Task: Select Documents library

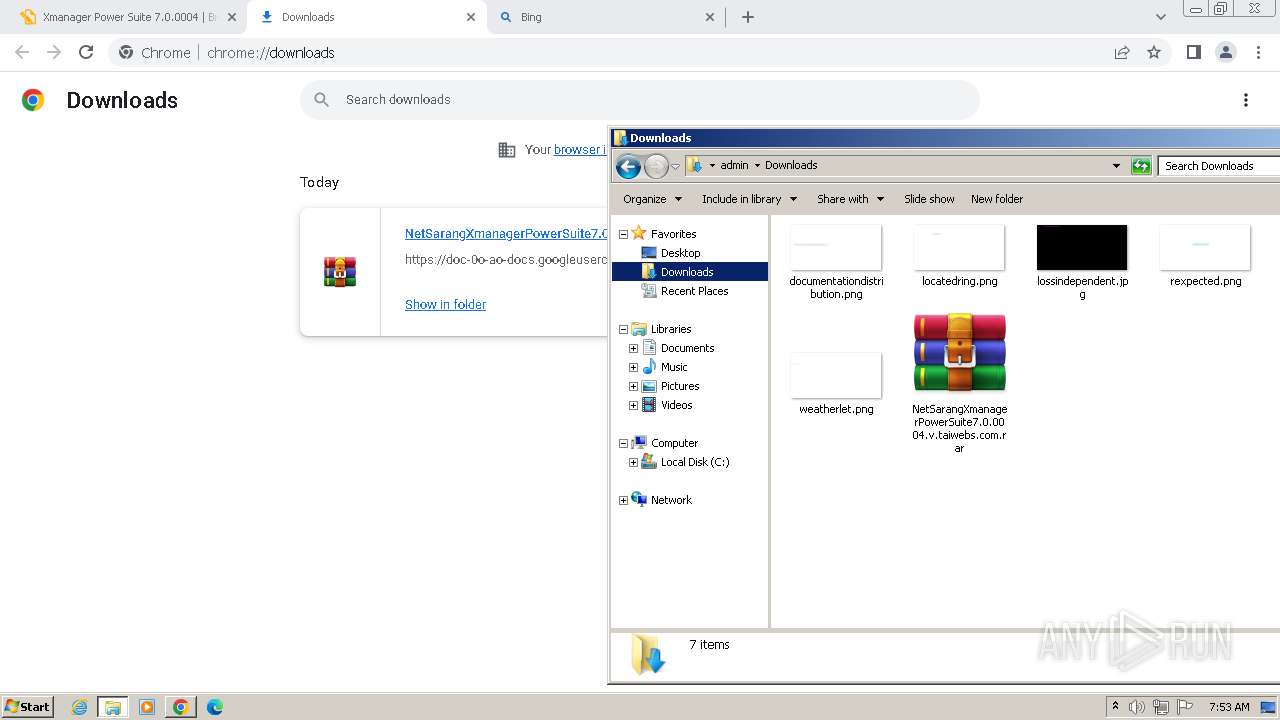Action: coord(687,348)
